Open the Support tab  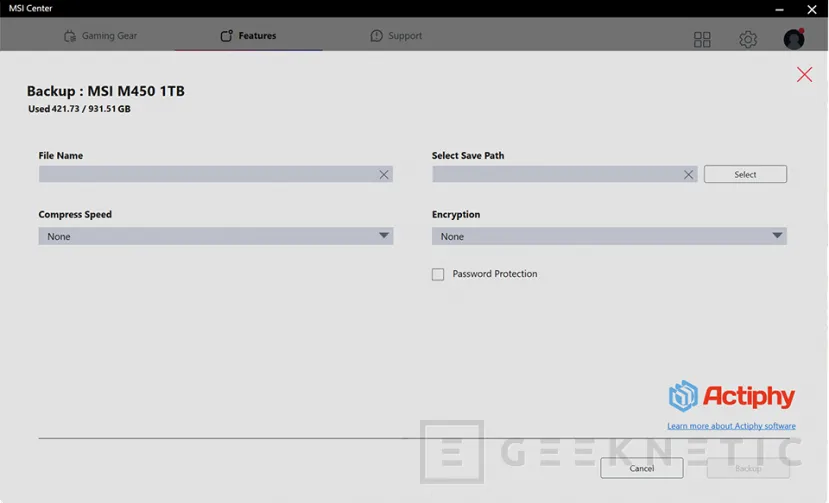click(396, 35)
